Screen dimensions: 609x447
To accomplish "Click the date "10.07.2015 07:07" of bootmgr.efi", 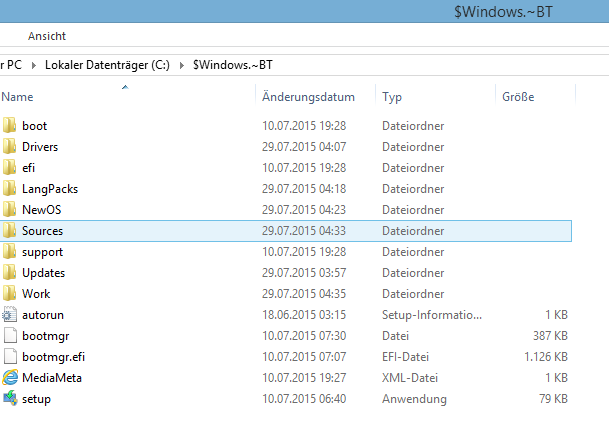I will click(x=304, y=357).
